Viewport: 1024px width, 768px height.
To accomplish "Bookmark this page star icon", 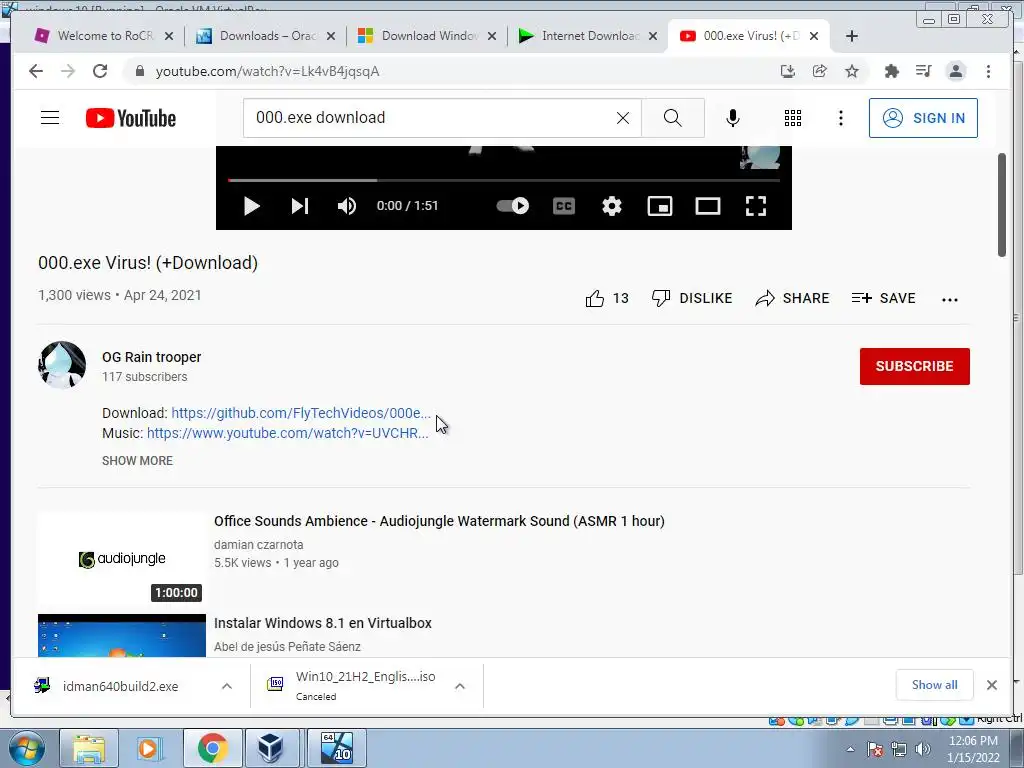I will (852, 71).
